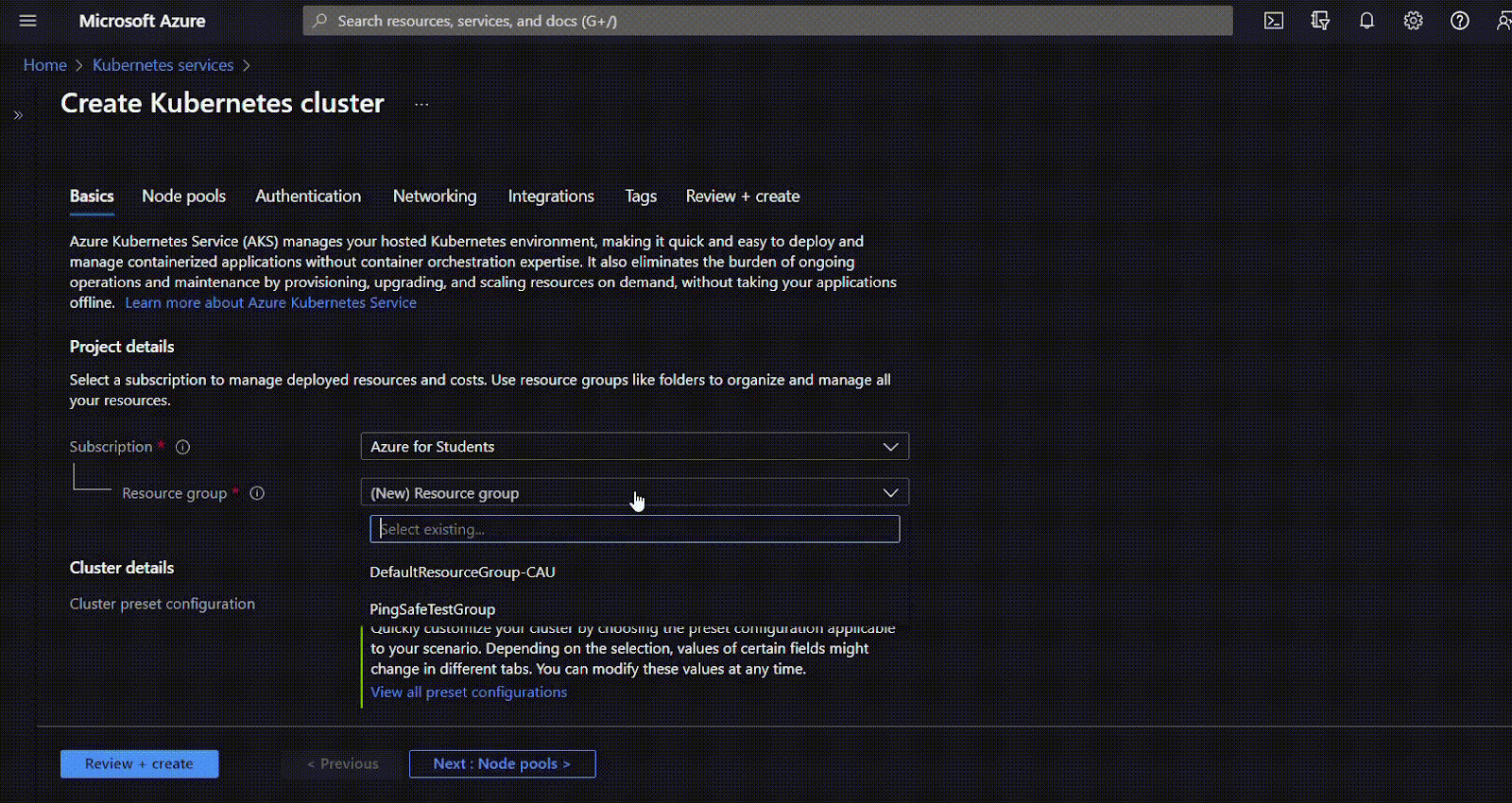The width and height of the screenshot is (1512, 803).
Task: Select DefaultResourceGroup-CAU from the list
Action: [462, 572]
